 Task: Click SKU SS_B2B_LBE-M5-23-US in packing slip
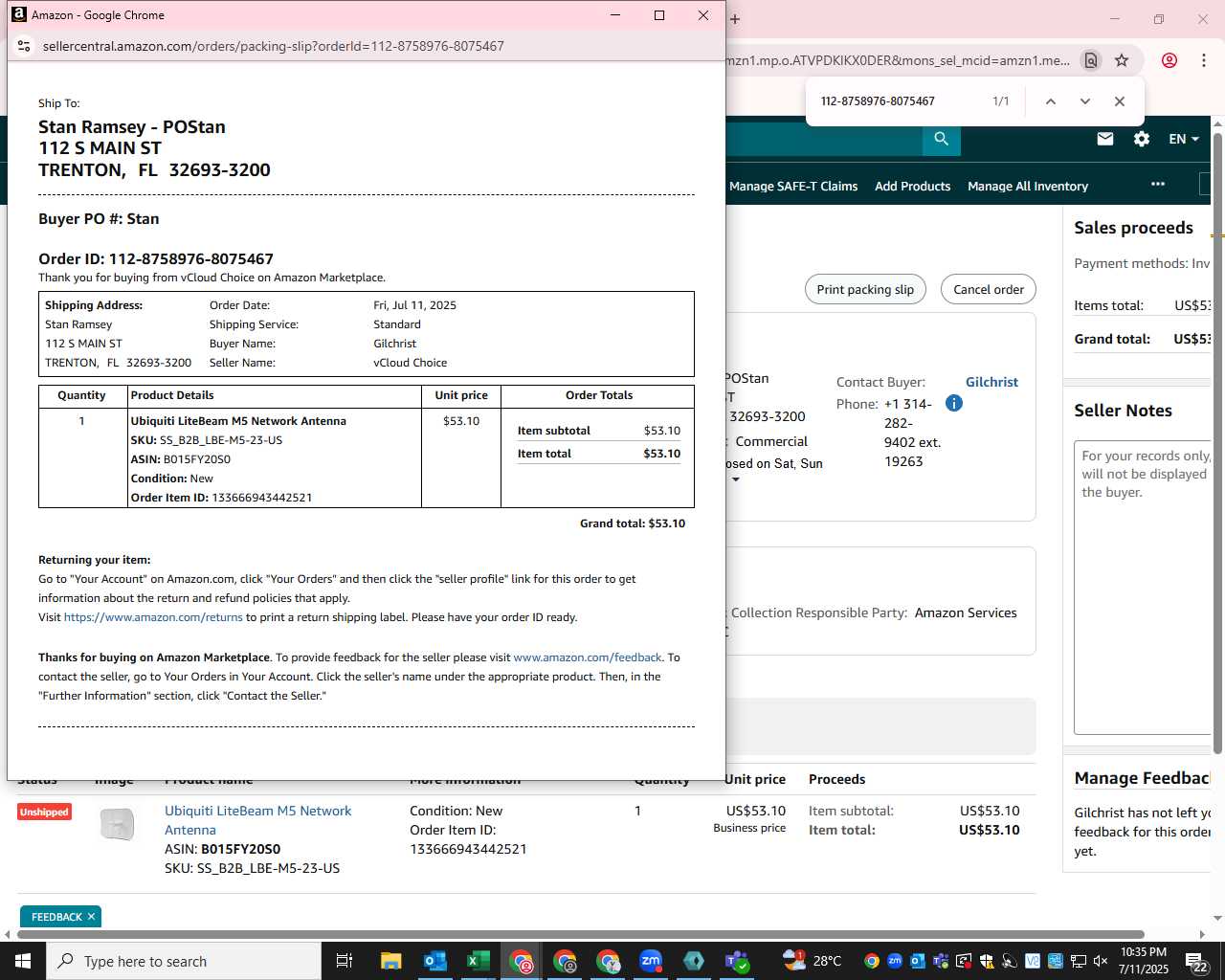(207, 440)
